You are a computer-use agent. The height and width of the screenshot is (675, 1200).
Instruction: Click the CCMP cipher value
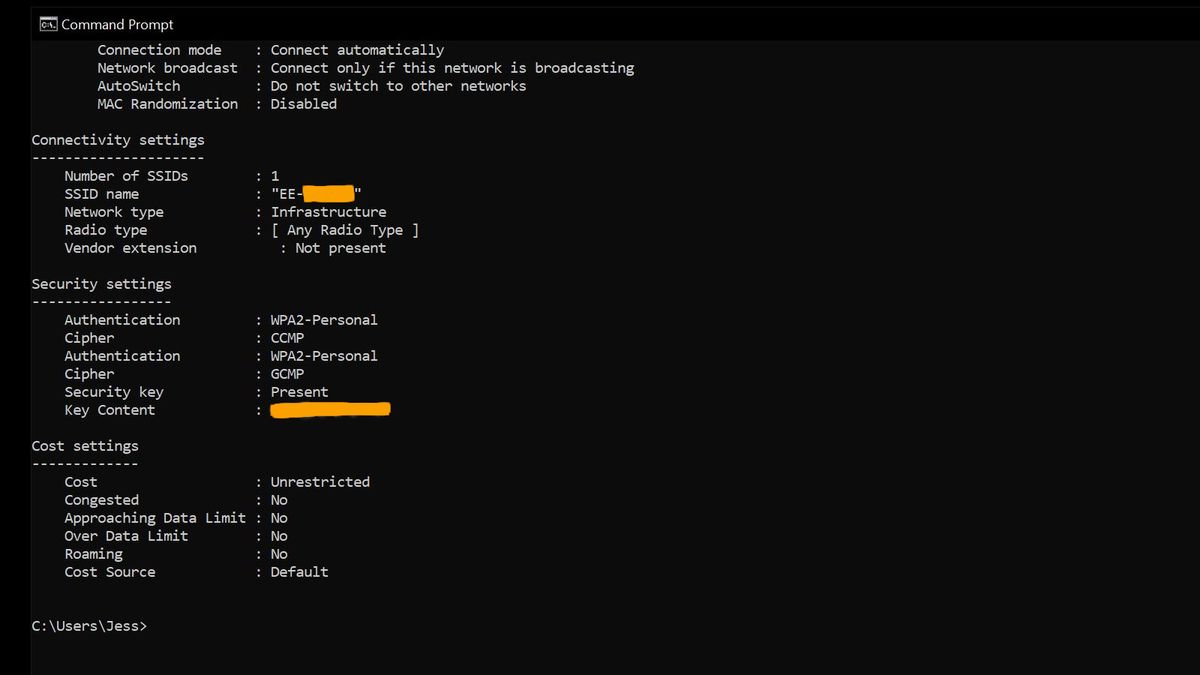click(x=287, y=338)
